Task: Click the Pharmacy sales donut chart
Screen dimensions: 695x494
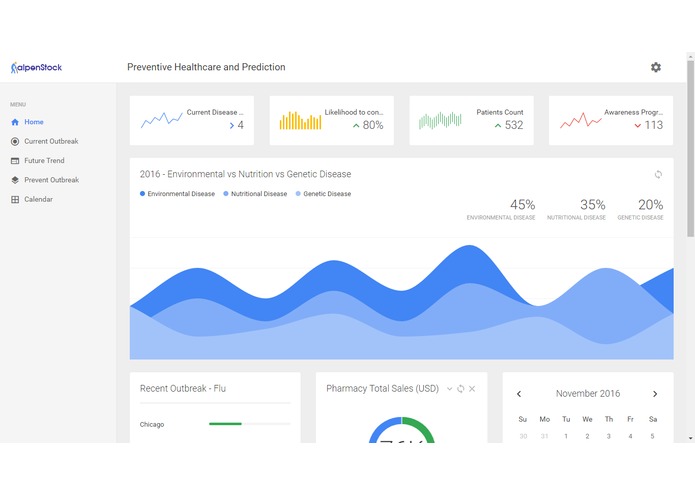Action: (x=402, y=430)
